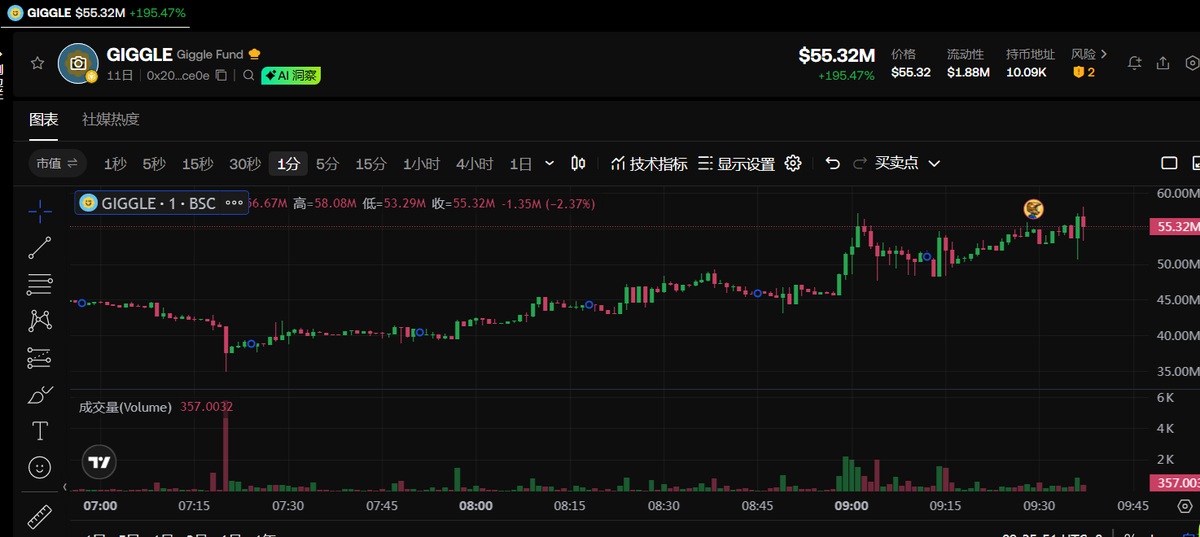Viewport: 1200px width, 537px height.
Task: Select the horizontal lines Fibonacci tool
Action: click(40, 284)
